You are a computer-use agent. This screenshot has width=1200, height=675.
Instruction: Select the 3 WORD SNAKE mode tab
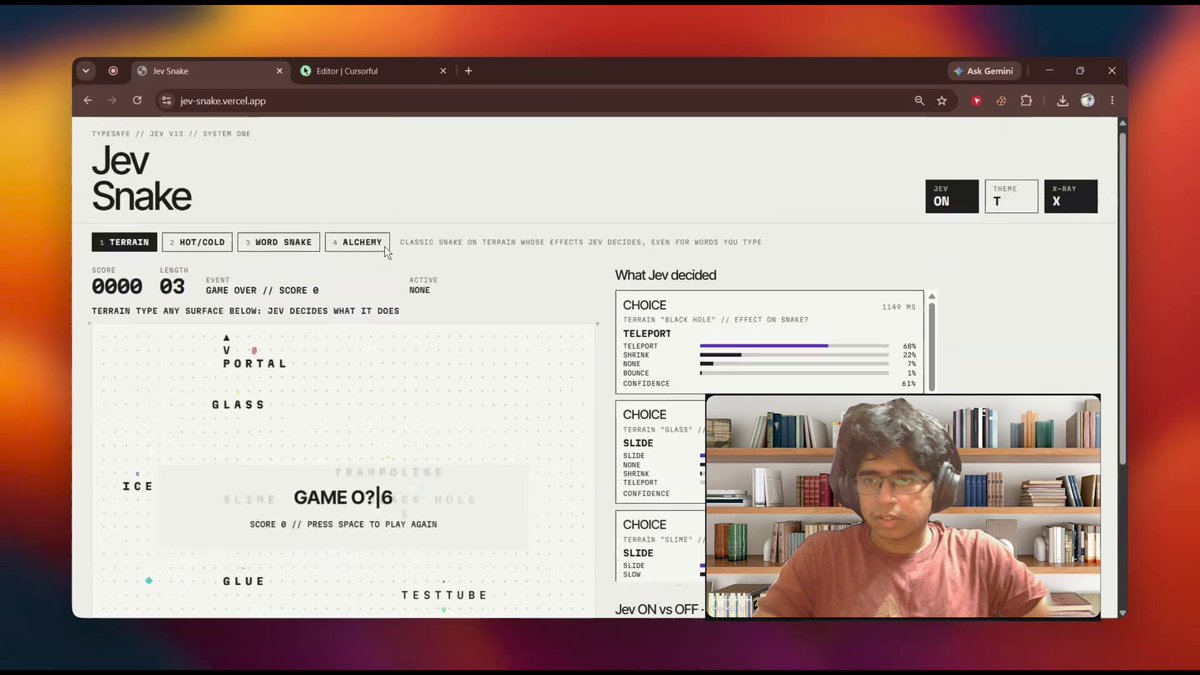click(279, 242)
